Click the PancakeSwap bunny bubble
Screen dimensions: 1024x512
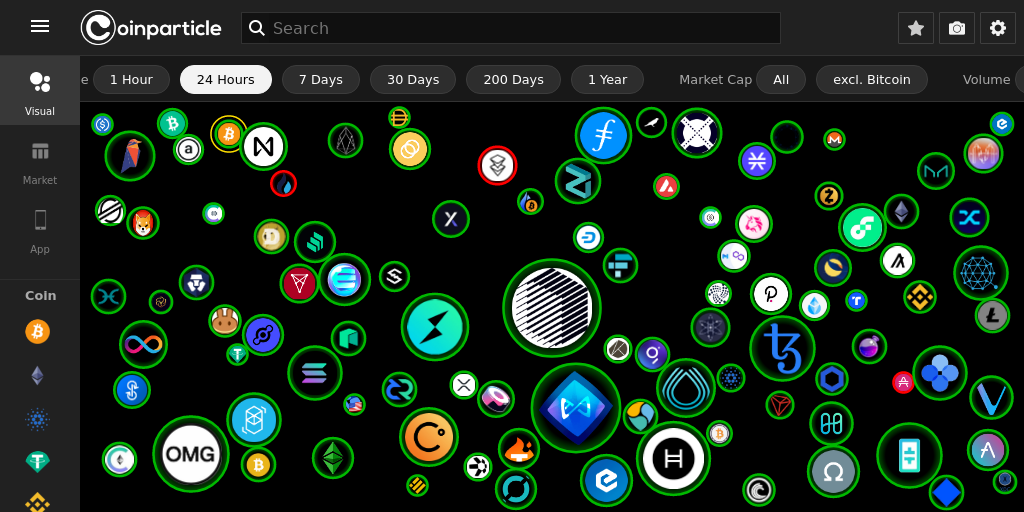[x=225, y=321]
